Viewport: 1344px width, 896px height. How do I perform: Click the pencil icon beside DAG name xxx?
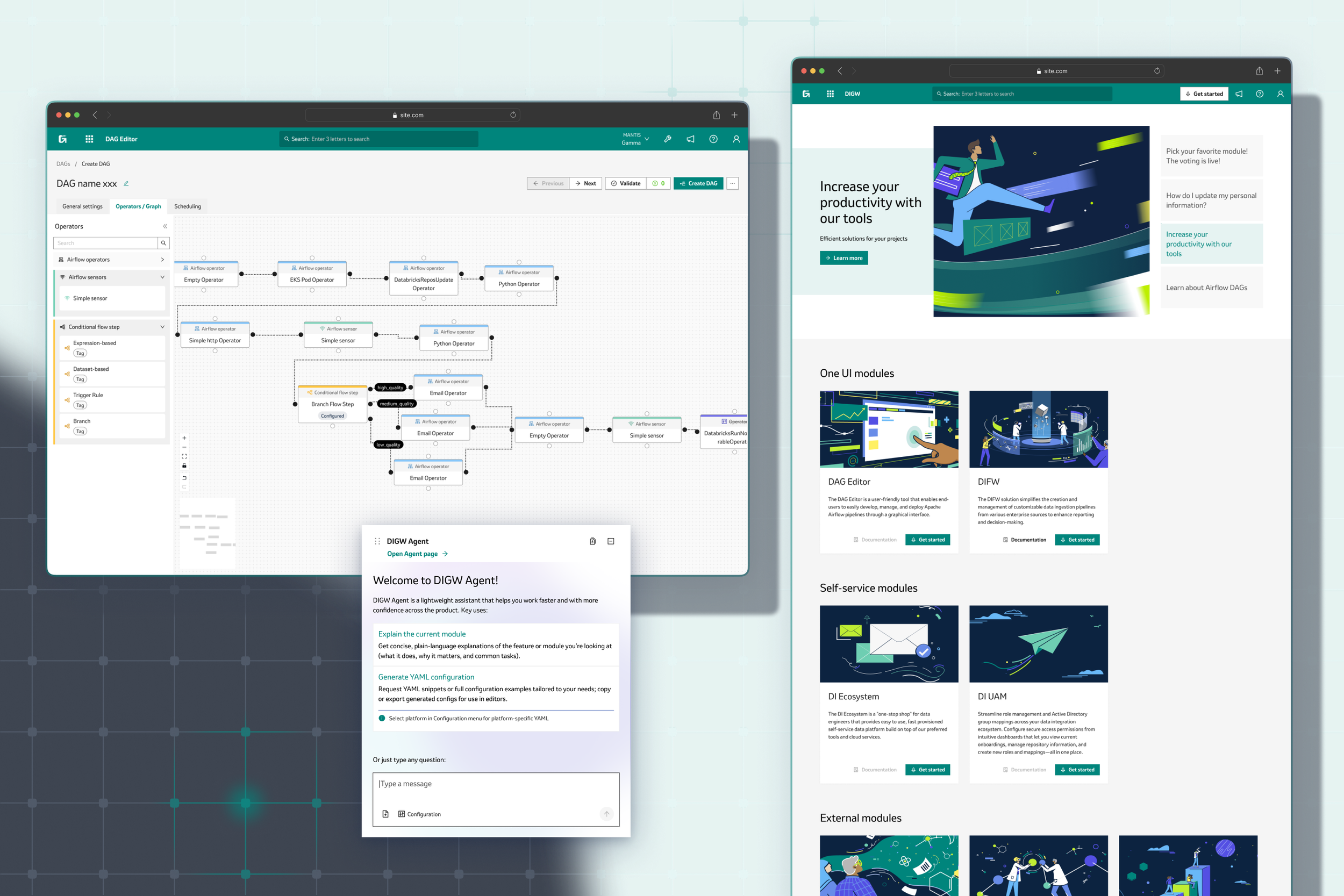point(126,183)
